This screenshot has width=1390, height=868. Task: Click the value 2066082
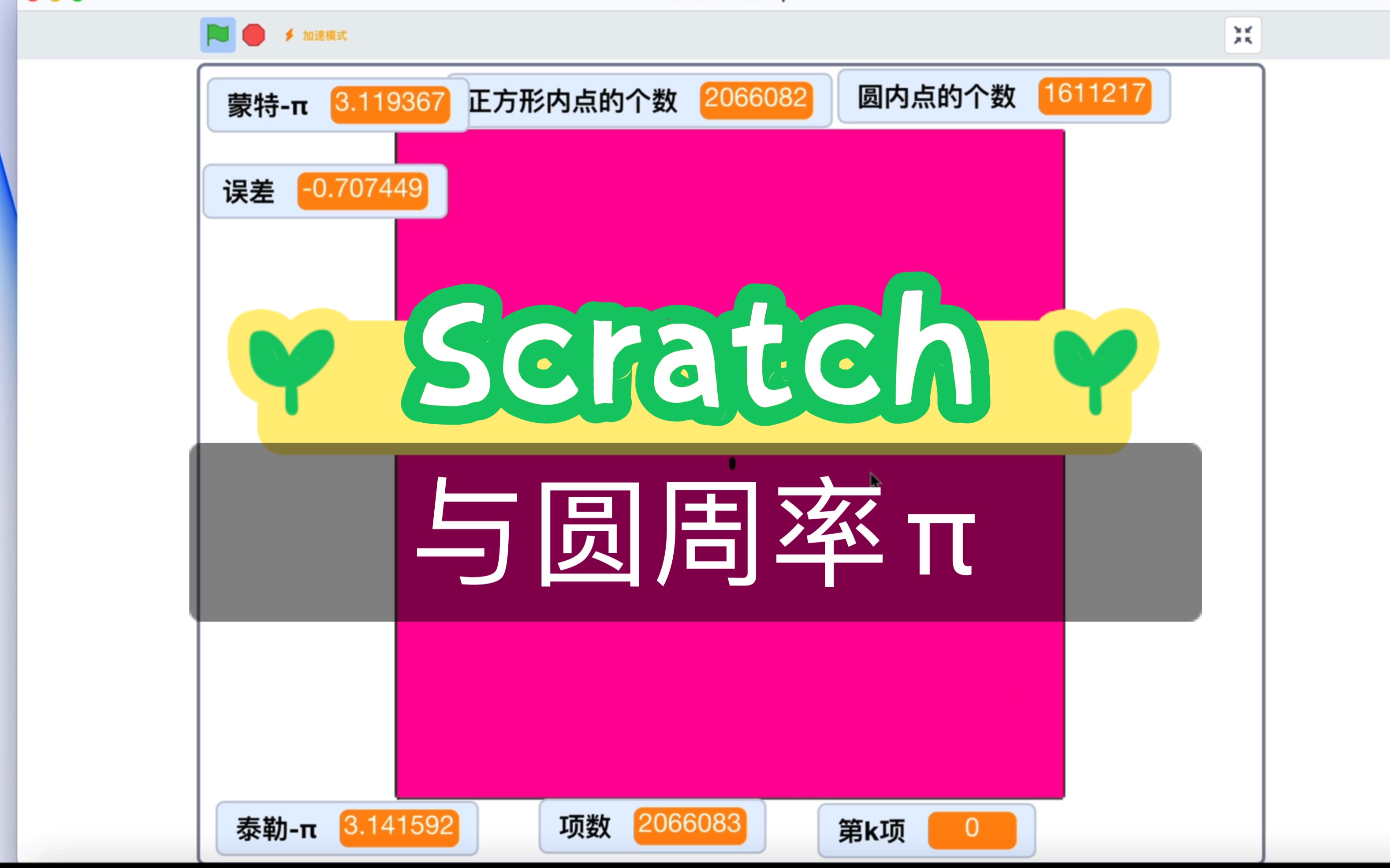click(756, 100)
